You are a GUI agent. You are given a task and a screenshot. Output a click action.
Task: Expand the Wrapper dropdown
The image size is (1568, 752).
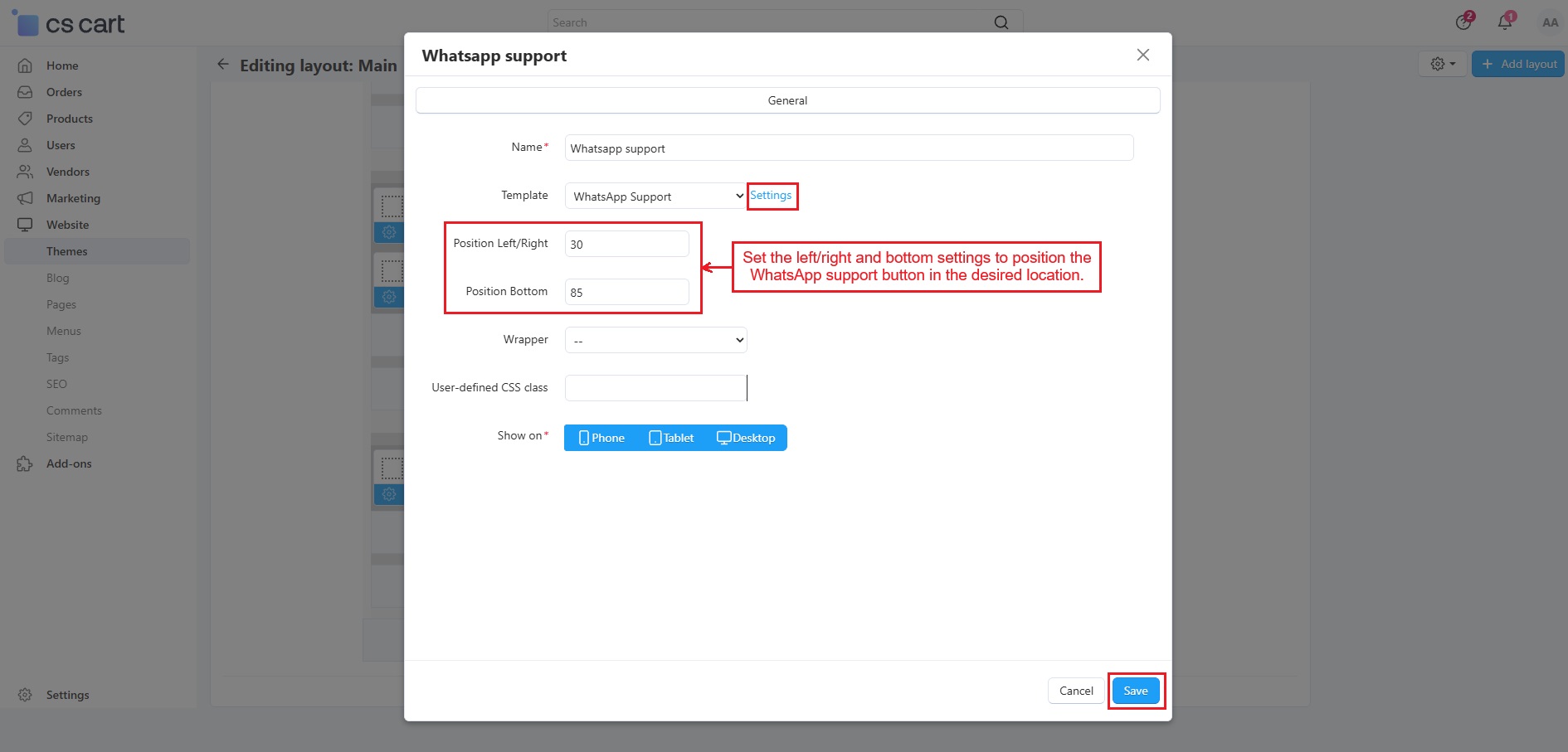655,341
